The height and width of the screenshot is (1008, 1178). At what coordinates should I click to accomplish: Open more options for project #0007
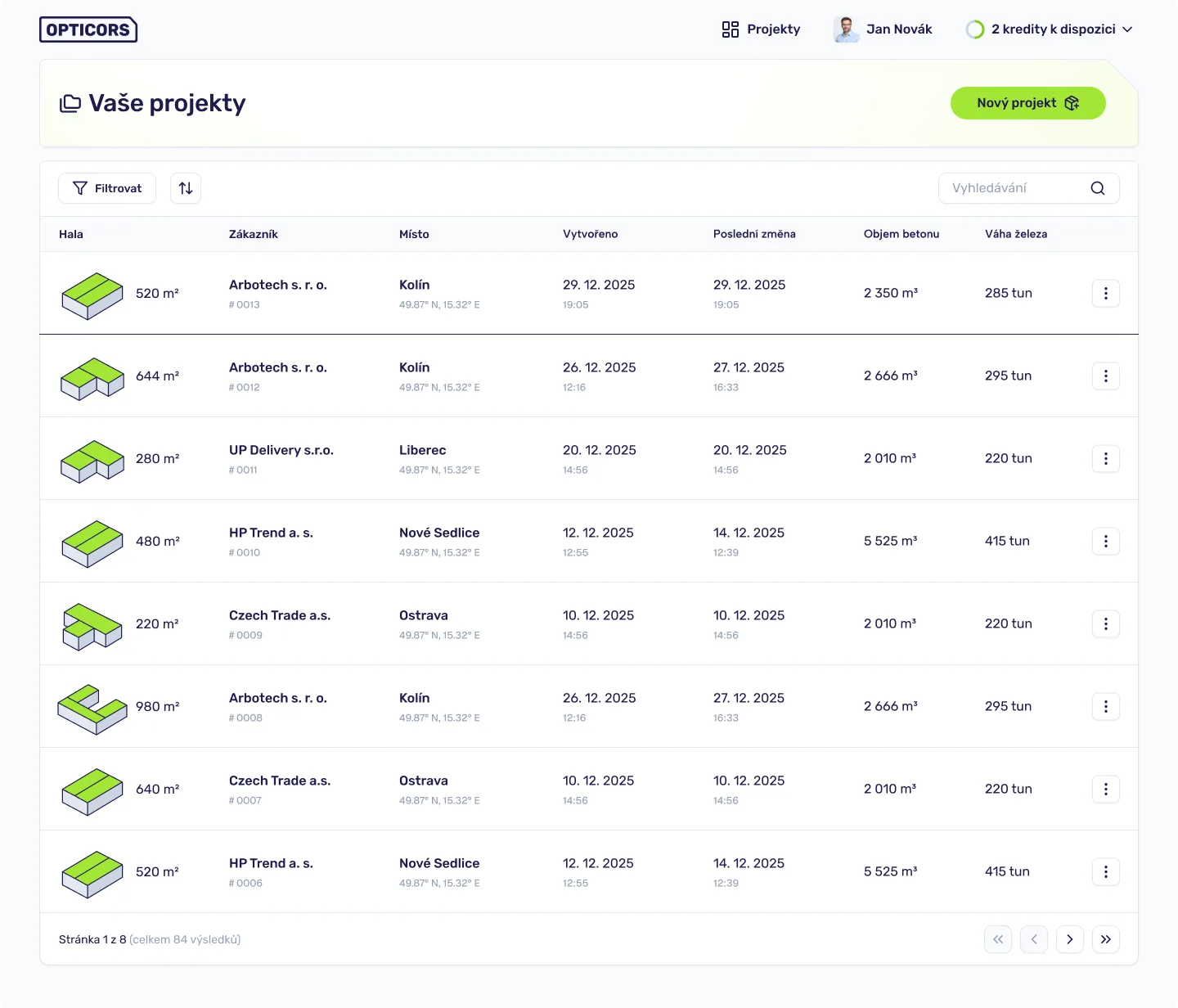click(x=1106, y=789)
